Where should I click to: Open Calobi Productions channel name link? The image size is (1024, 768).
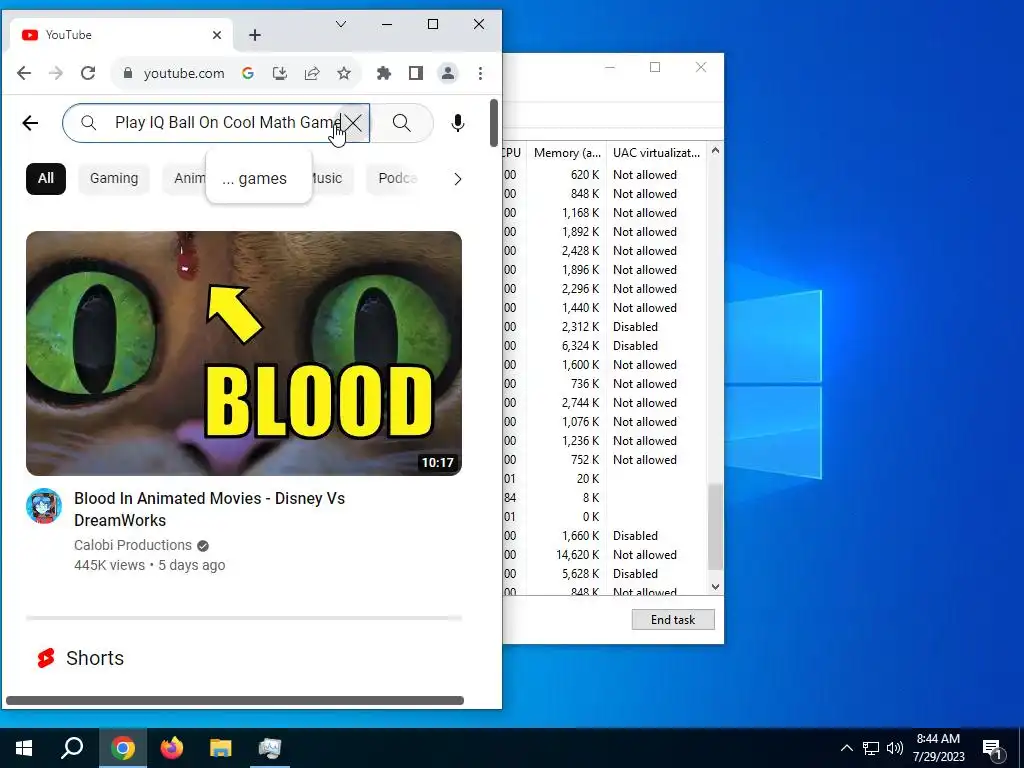point(133,545)
